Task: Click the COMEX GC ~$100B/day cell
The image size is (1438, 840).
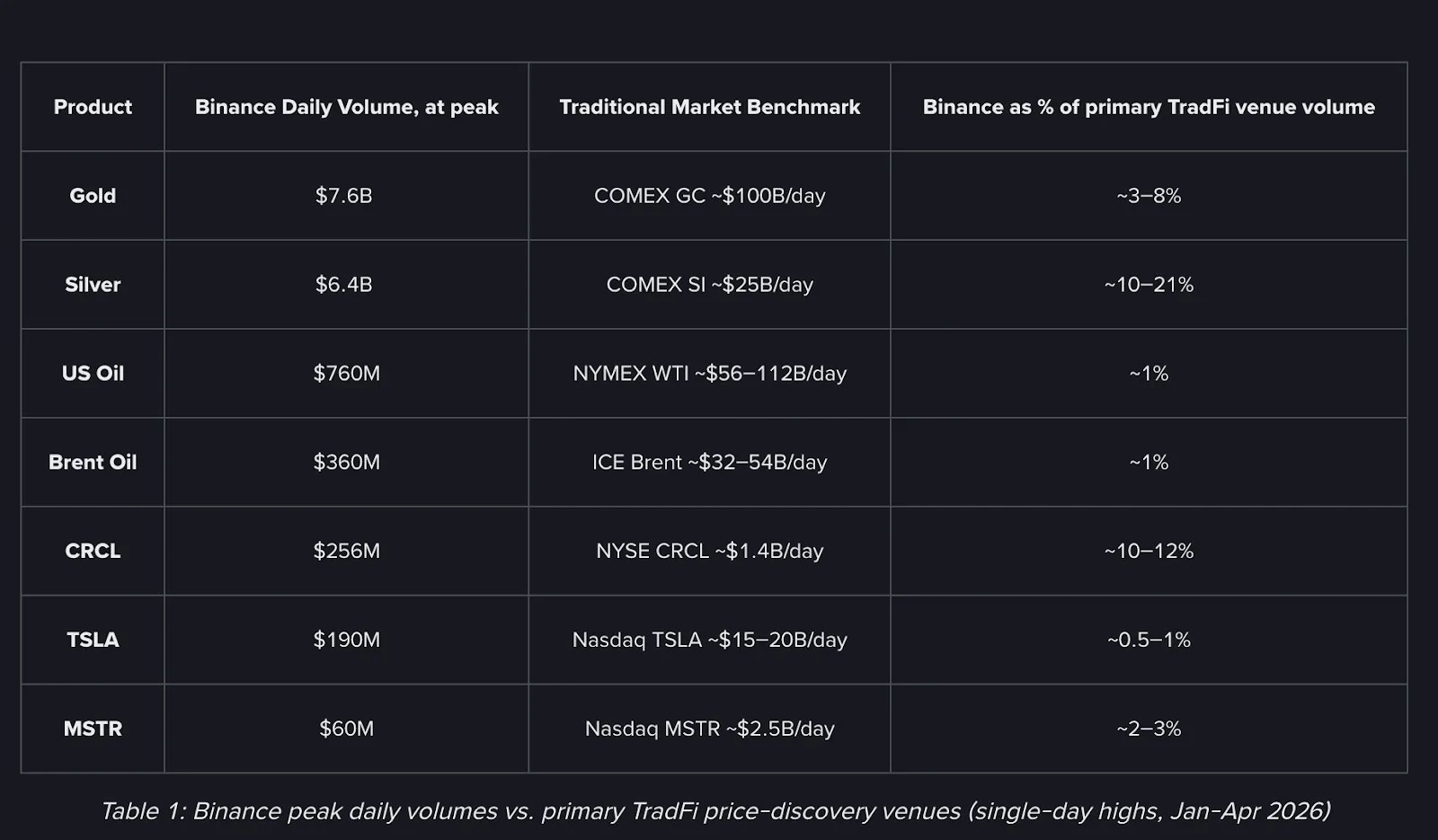Action: point(709,196)
